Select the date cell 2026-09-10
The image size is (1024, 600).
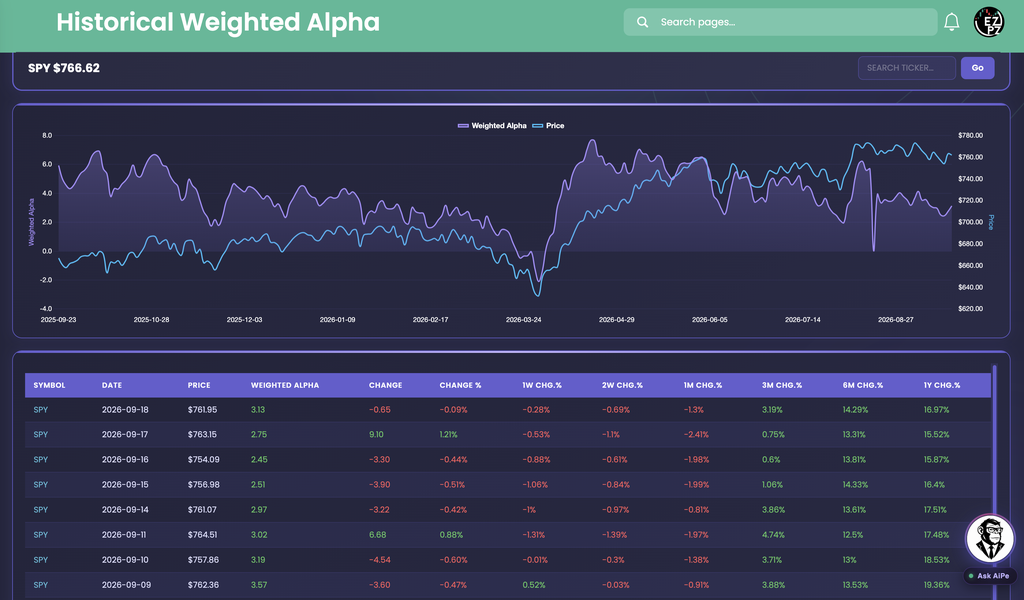pos(125,560)
